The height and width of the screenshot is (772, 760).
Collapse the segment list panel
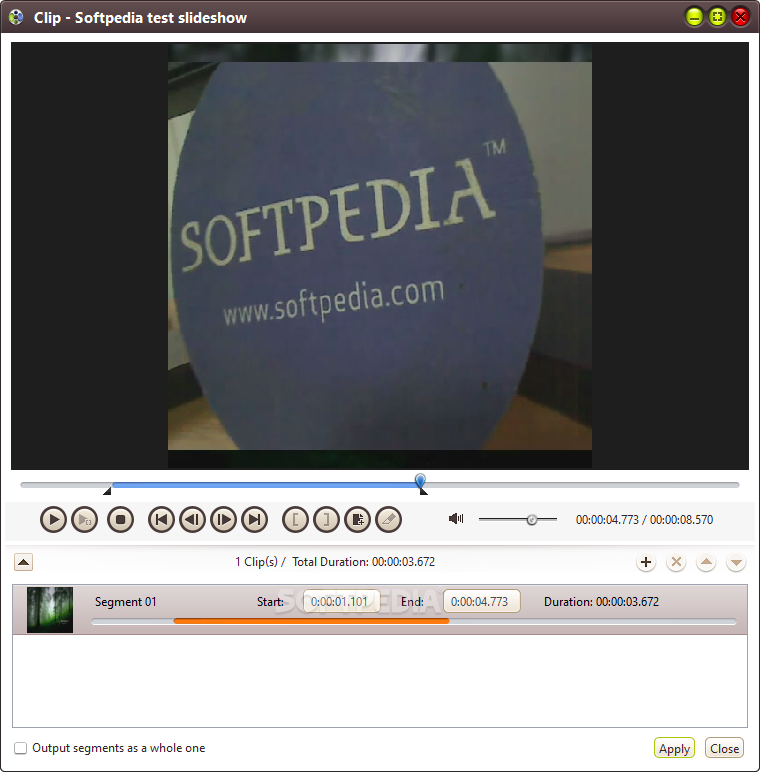pyautogui.click(x=23, y=562)
